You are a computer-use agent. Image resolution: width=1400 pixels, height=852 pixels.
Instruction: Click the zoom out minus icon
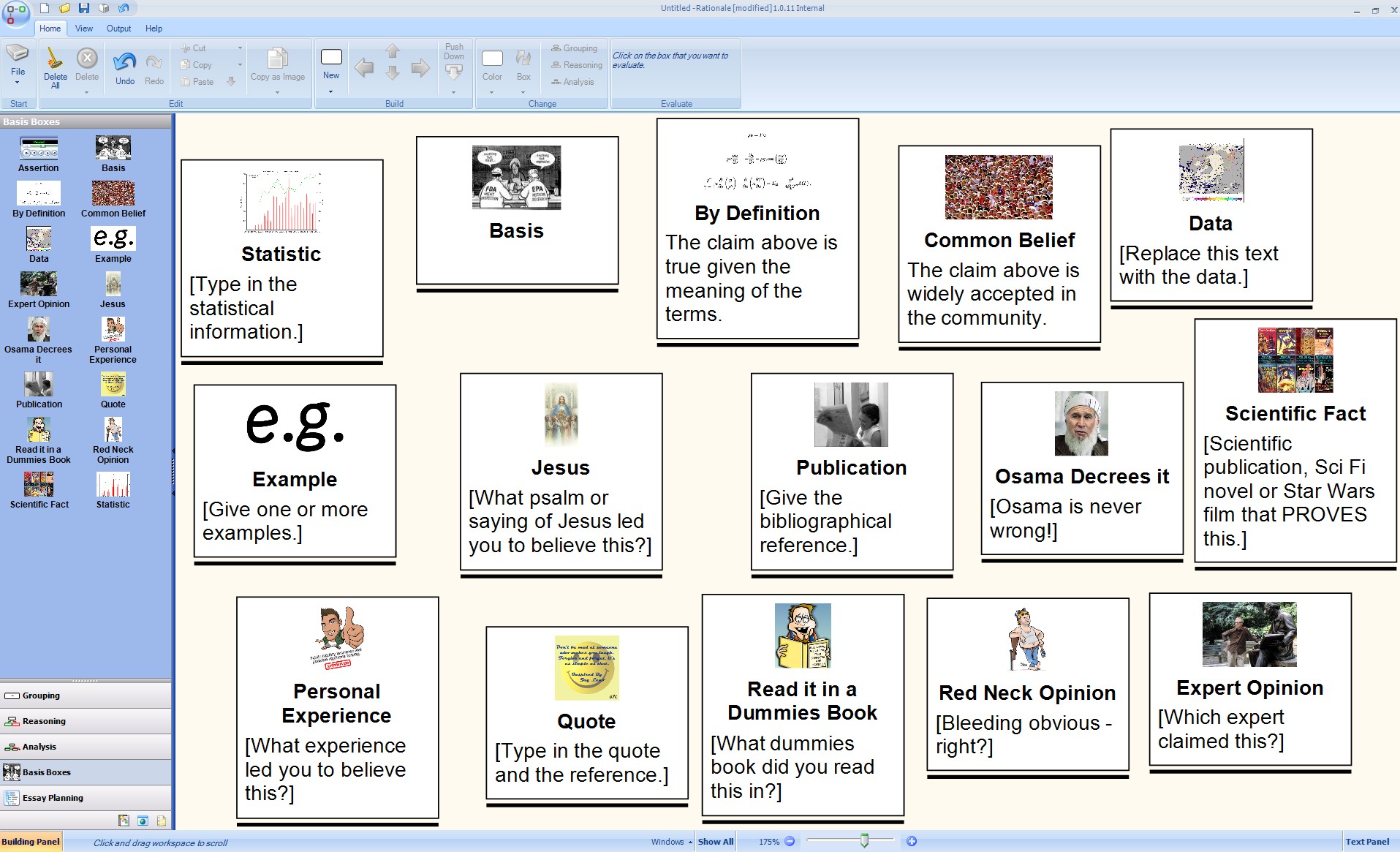(790, 842)
